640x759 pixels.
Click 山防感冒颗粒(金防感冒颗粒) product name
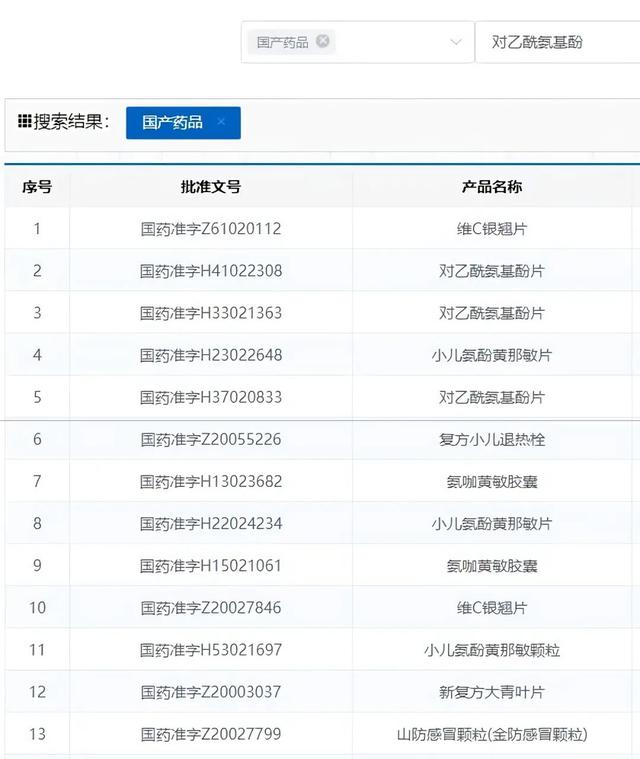[x=492, y=734]
